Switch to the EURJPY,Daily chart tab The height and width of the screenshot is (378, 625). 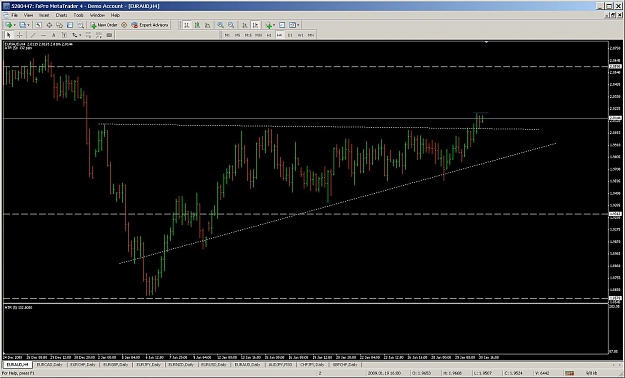(149, 364)
